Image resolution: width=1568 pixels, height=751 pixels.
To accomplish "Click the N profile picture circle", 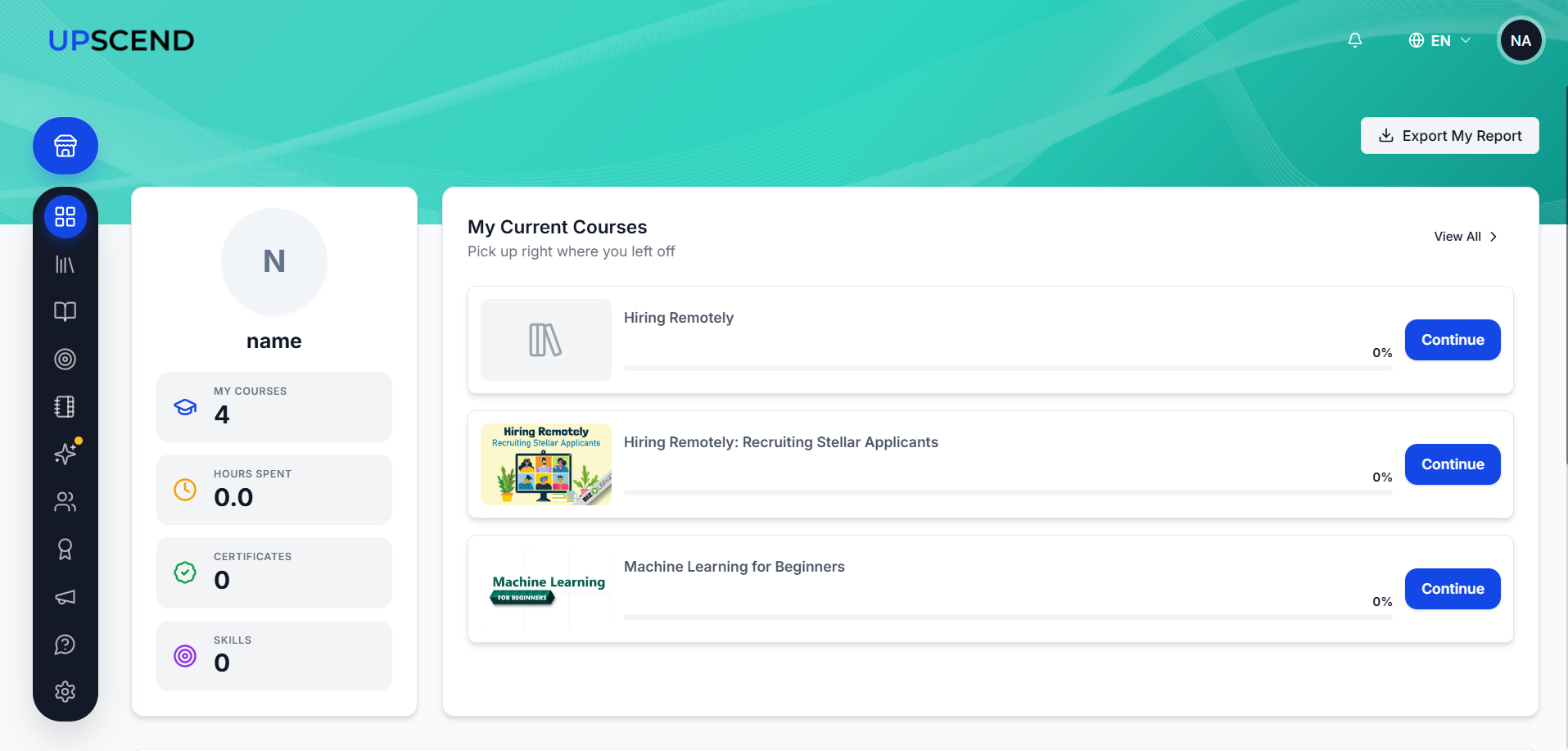I will point(274,261).
